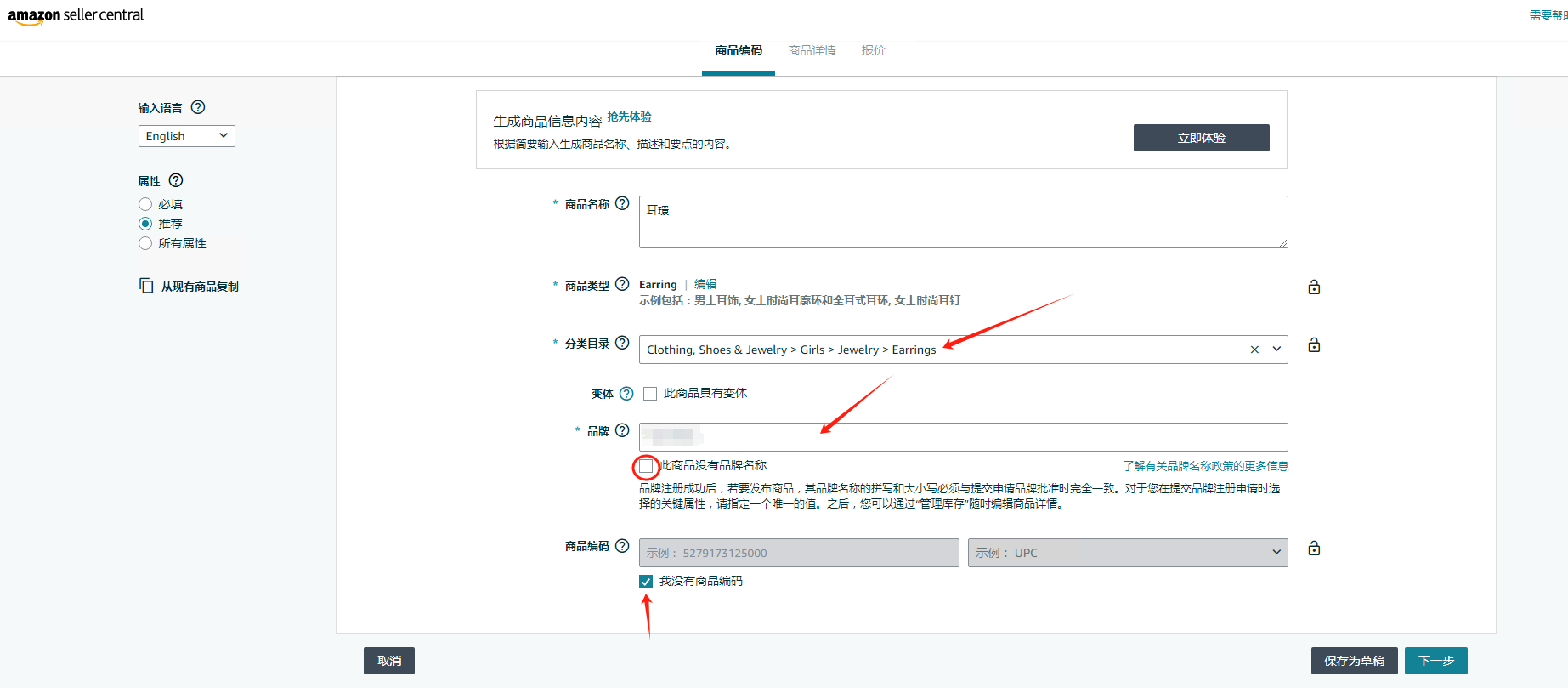The width and height of the screenshot is (1568, 688).
Task: Click 编辑 link next to Earring
Action: (x=705, y=284)
